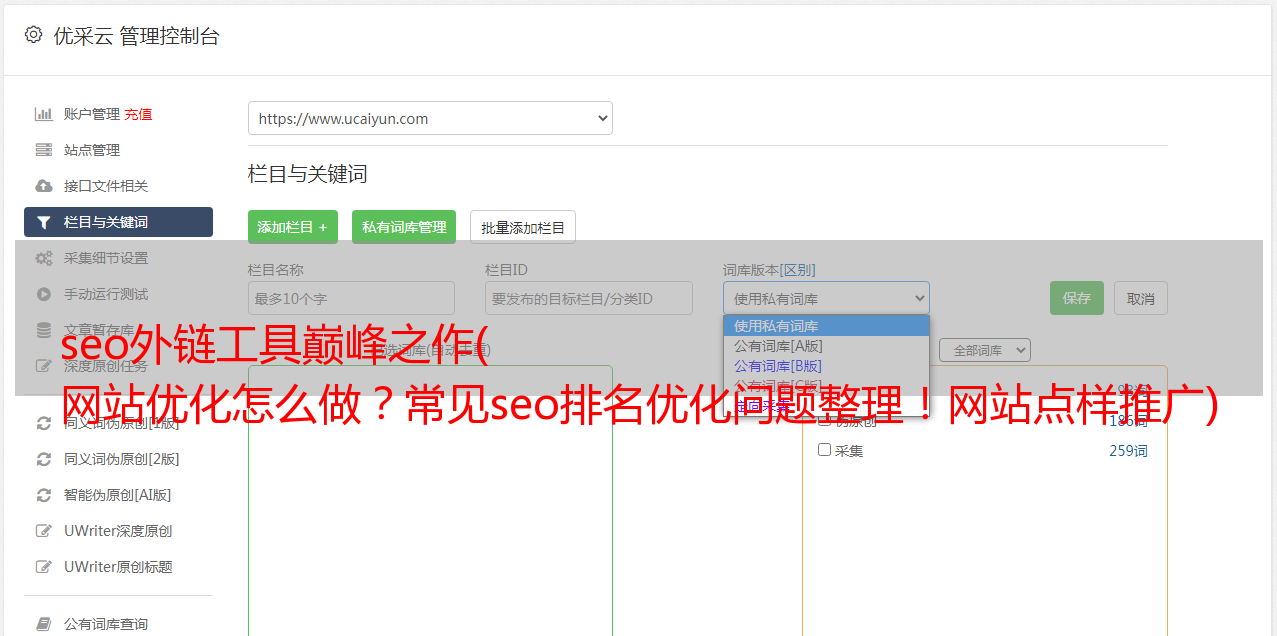Viewport: 1277px width, 636px height.
Task: Check the 采集 checkbox
Action: tap(824, 450)
